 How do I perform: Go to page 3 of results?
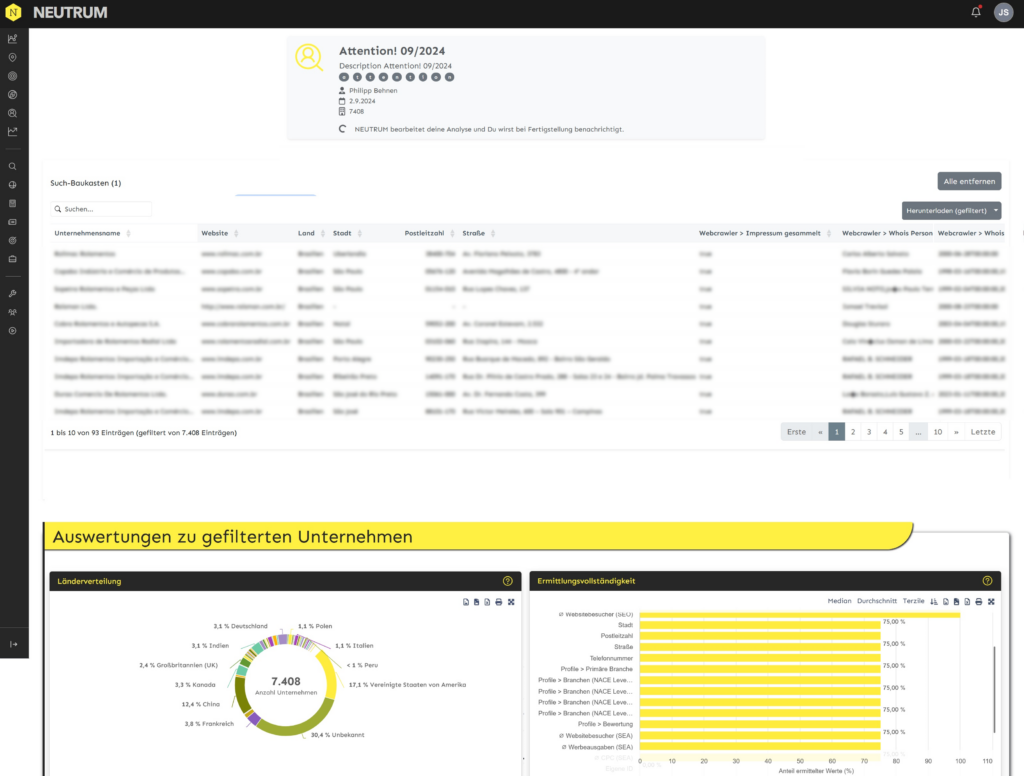coord(869,432)
